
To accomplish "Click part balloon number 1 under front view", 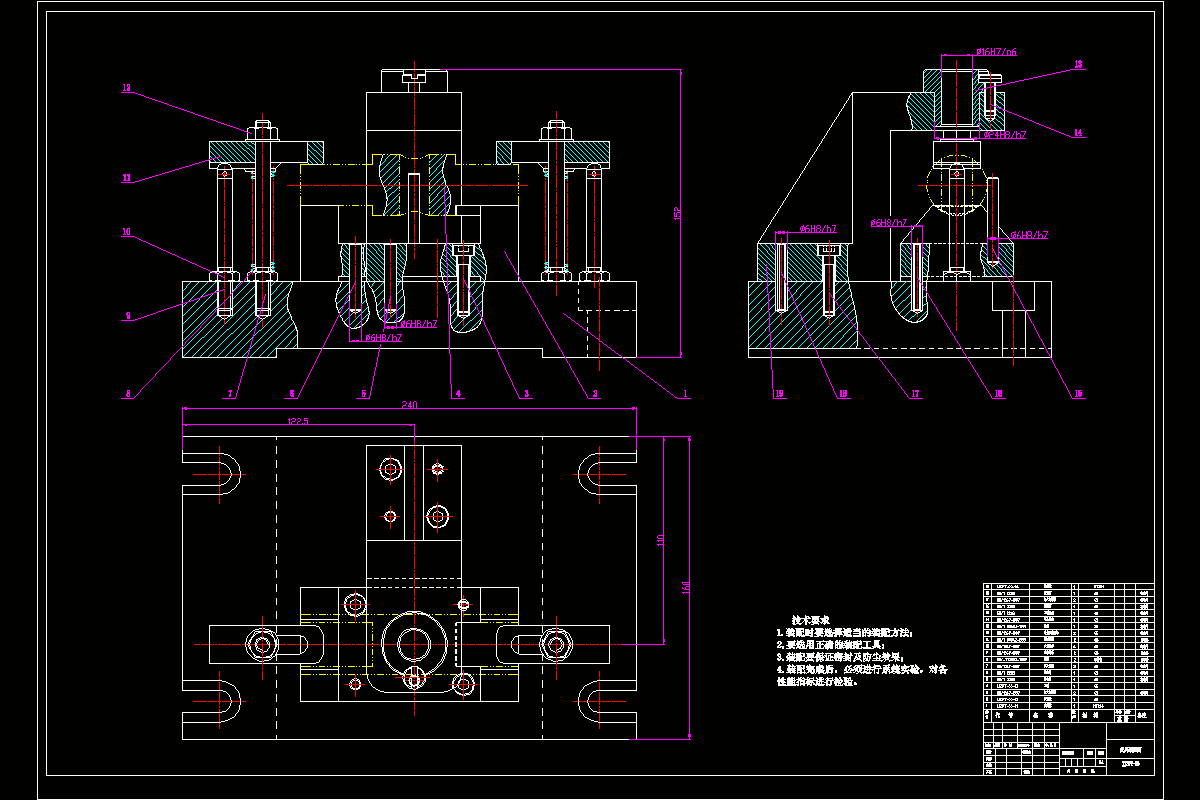I will pyautogui.click(x=686, y=395).
